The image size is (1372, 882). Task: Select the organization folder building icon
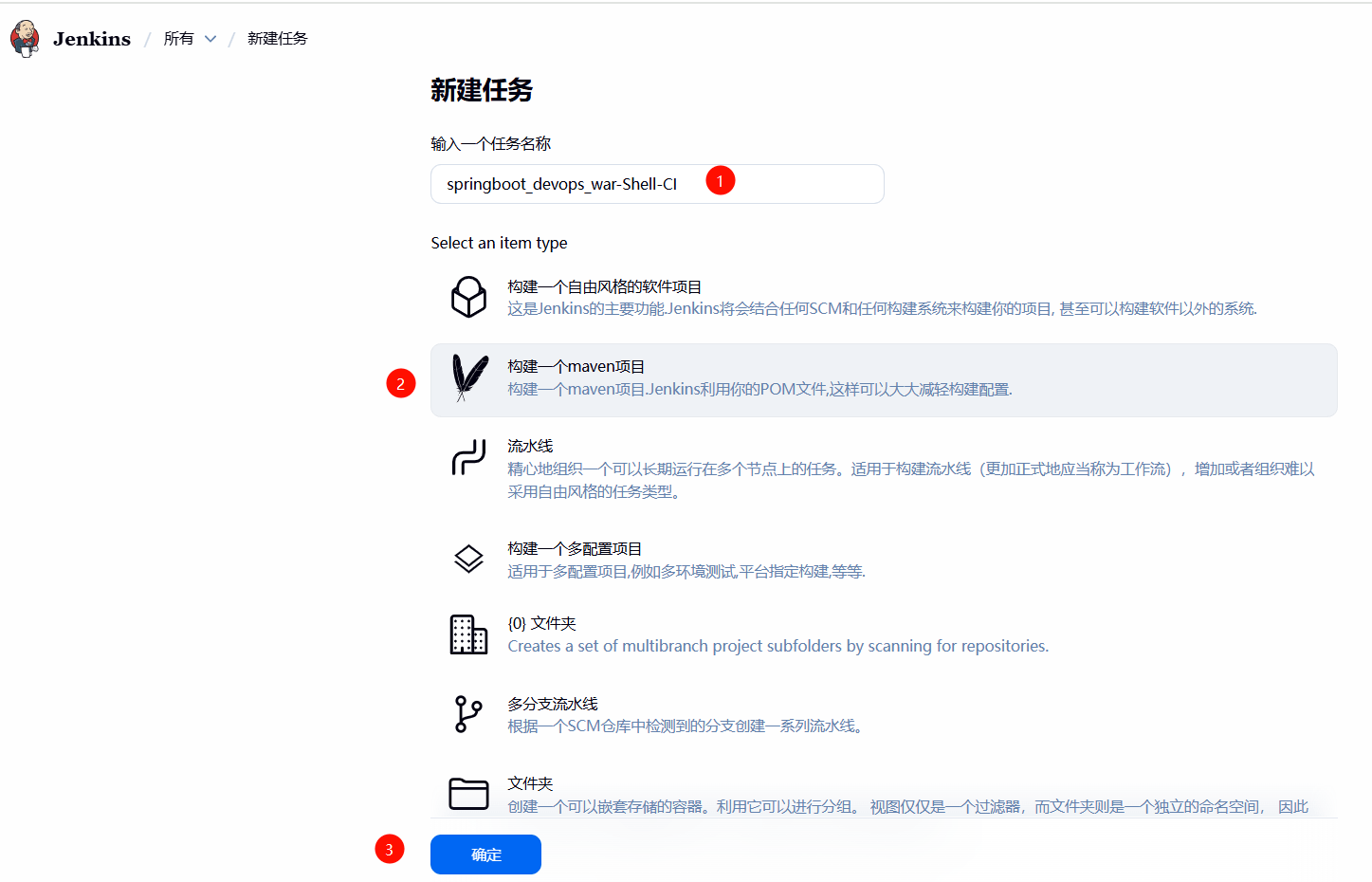pyautogui.click(x=468, y=634)
